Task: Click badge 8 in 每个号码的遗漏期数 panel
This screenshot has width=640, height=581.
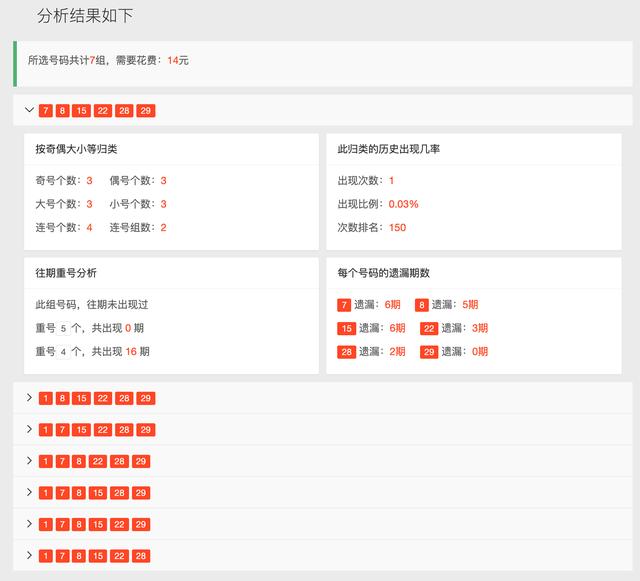Action: (422, 305)
